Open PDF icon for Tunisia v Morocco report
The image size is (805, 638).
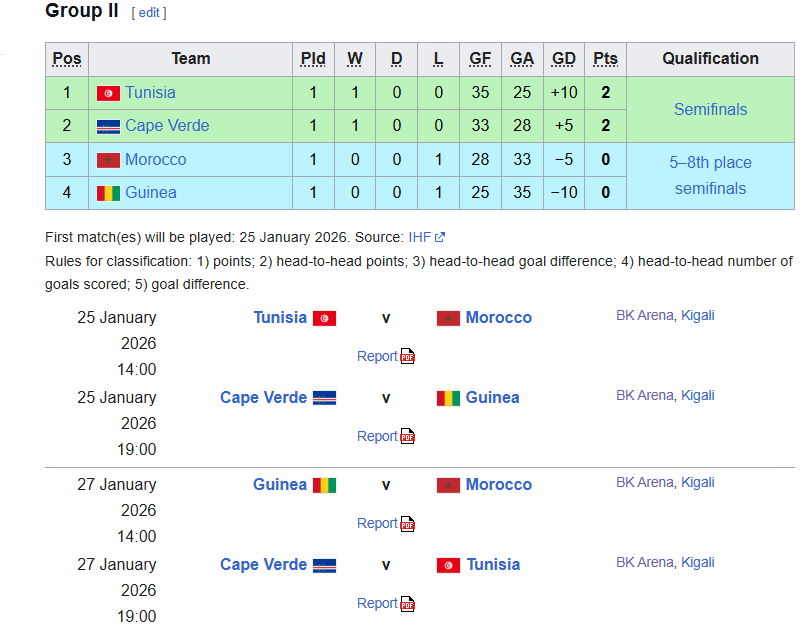408,356
